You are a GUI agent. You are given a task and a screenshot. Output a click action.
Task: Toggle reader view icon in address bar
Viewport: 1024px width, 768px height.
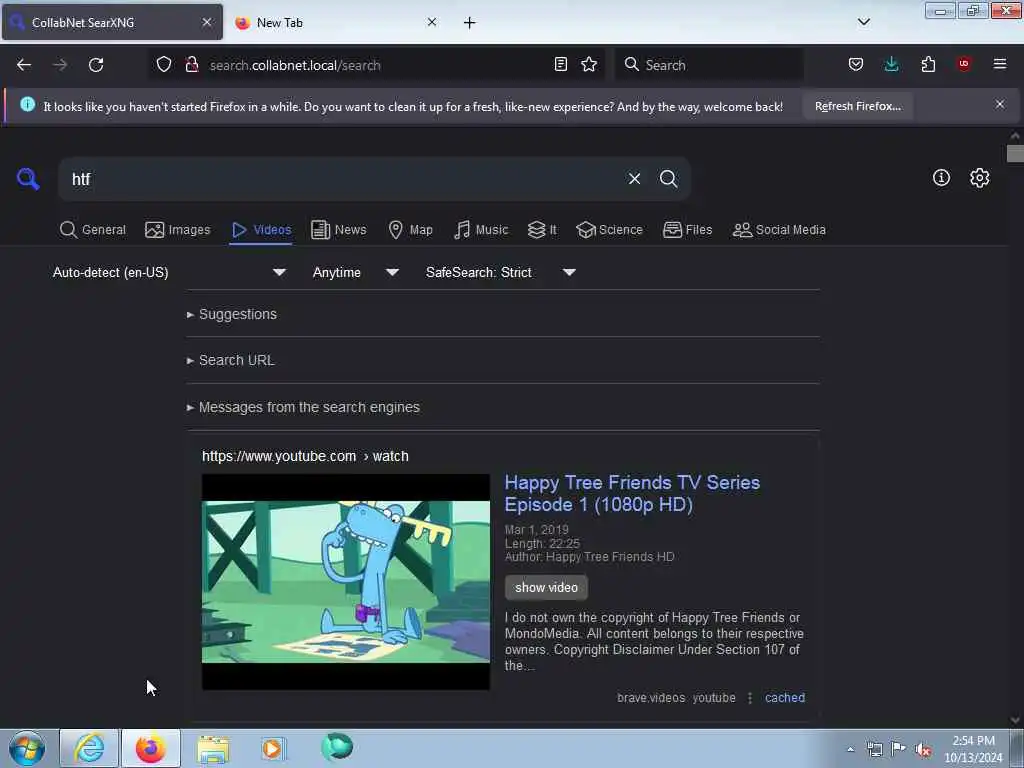(560, 64)
